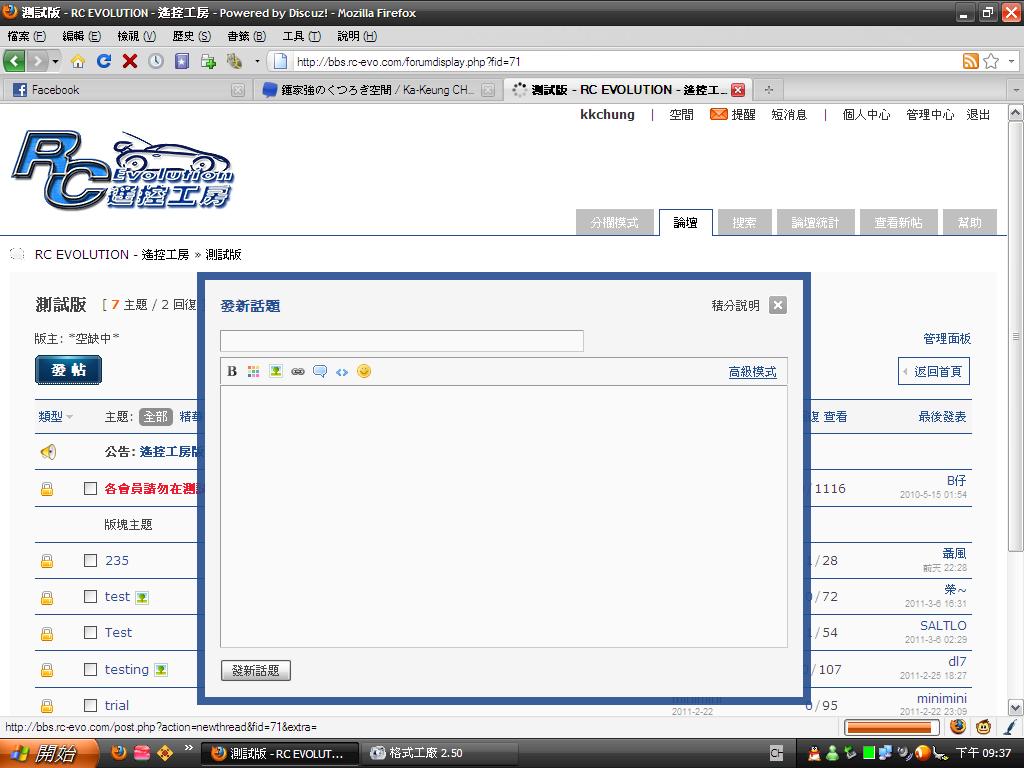Click the insert link icon in editor

[298, 371]
